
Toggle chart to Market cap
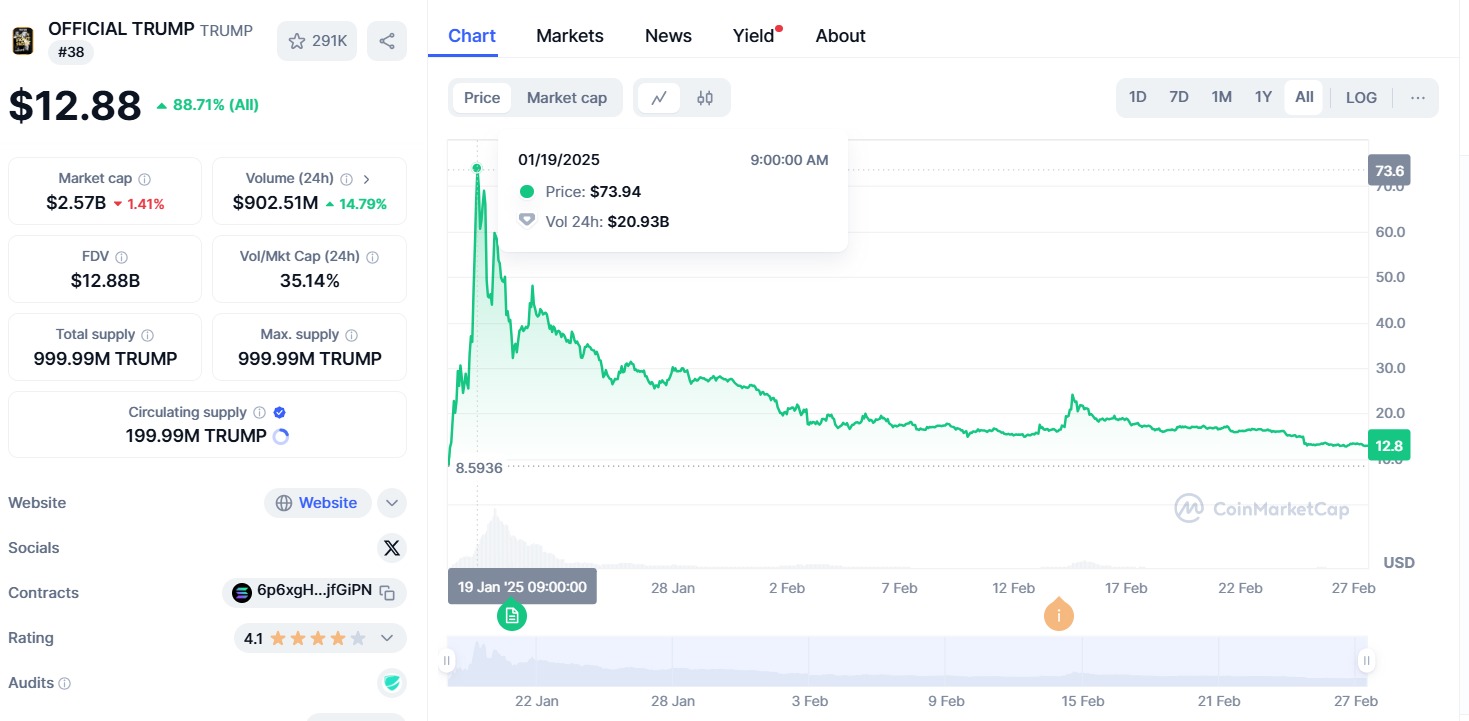pyautogui.click(x=567, y=98)
